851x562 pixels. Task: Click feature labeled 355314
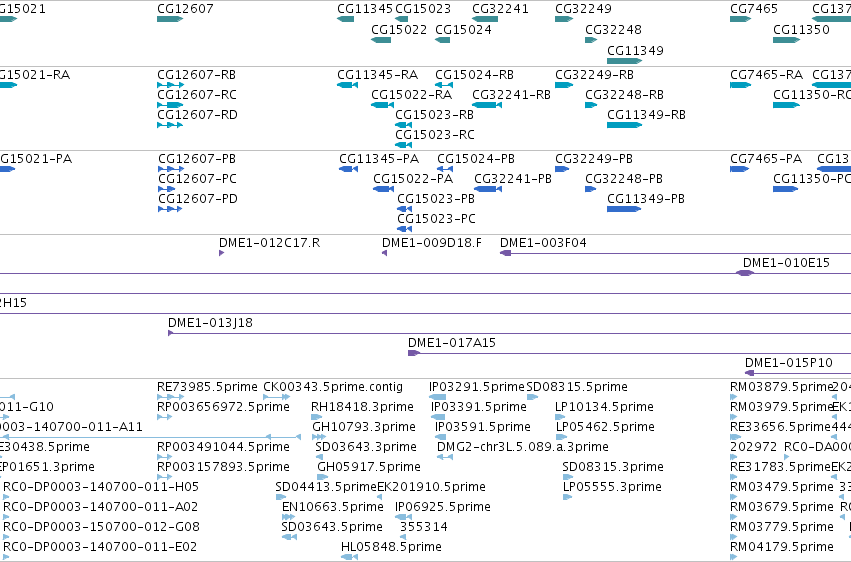point(424,527)
